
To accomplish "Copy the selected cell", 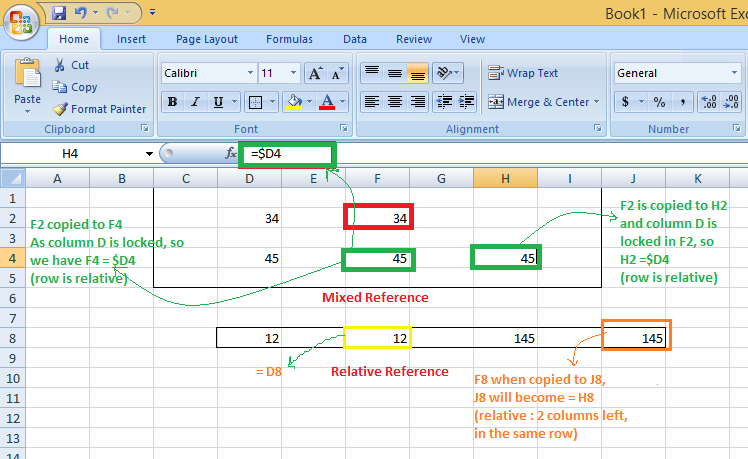I will (75, 87).
